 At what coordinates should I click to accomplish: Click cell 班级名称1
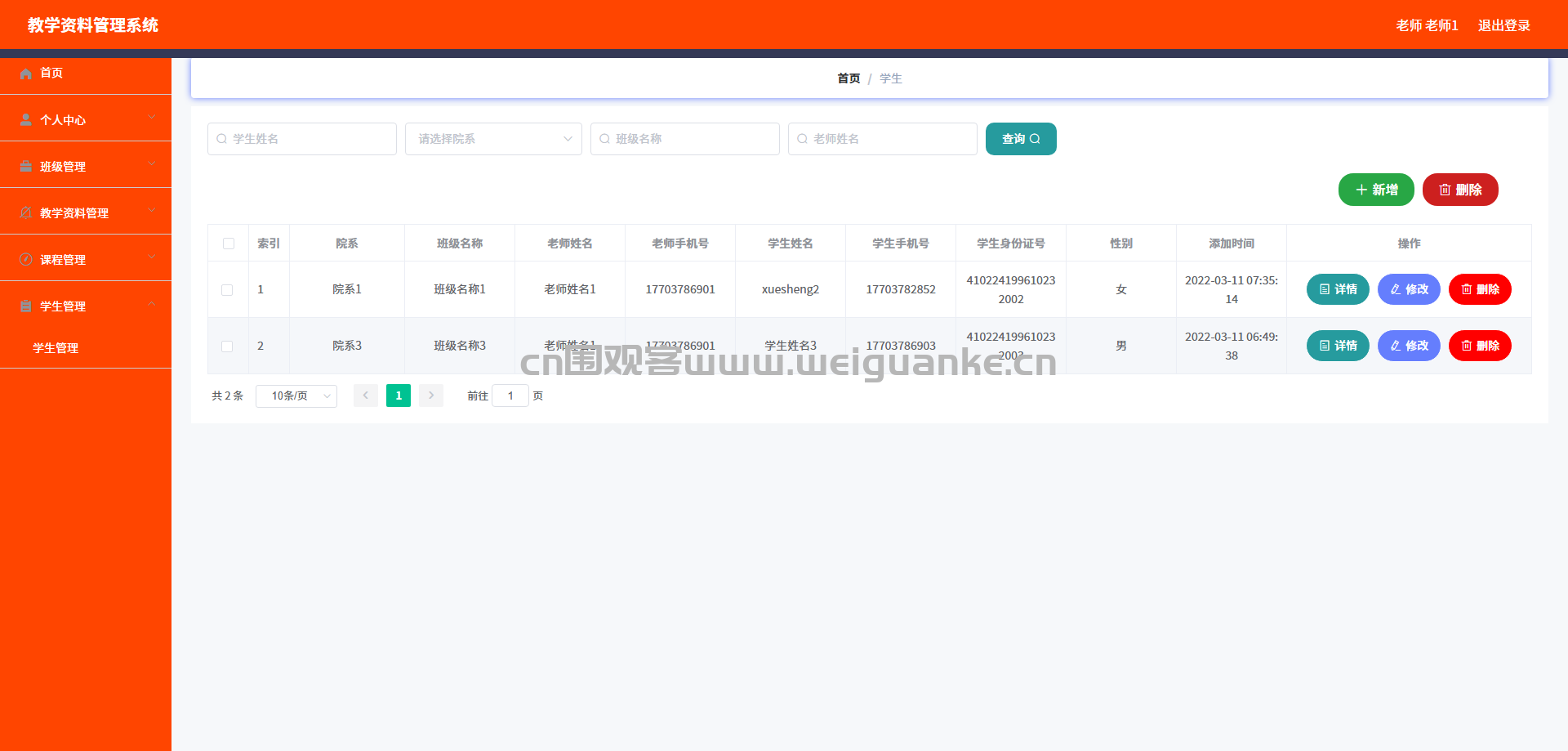click(460, 289)
